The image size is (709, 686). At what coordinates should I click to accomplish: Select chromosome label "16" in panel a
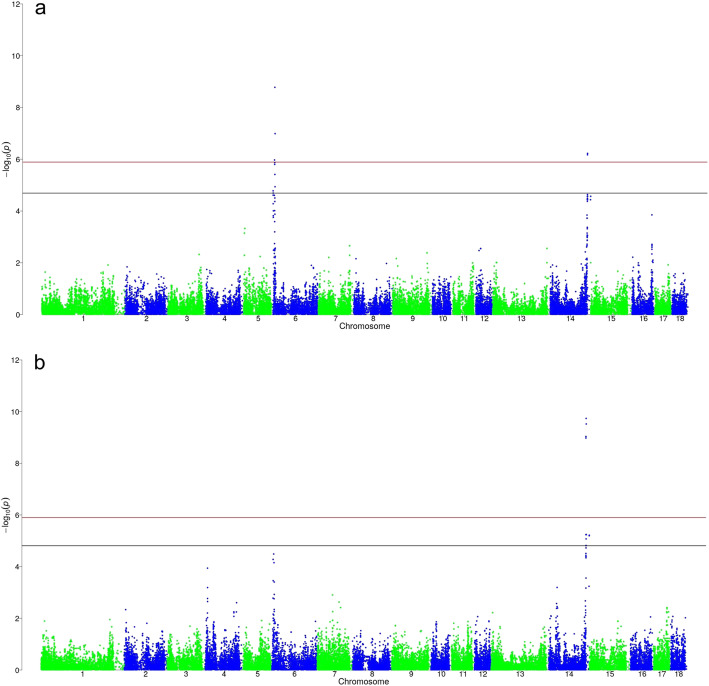pos(643,319)
